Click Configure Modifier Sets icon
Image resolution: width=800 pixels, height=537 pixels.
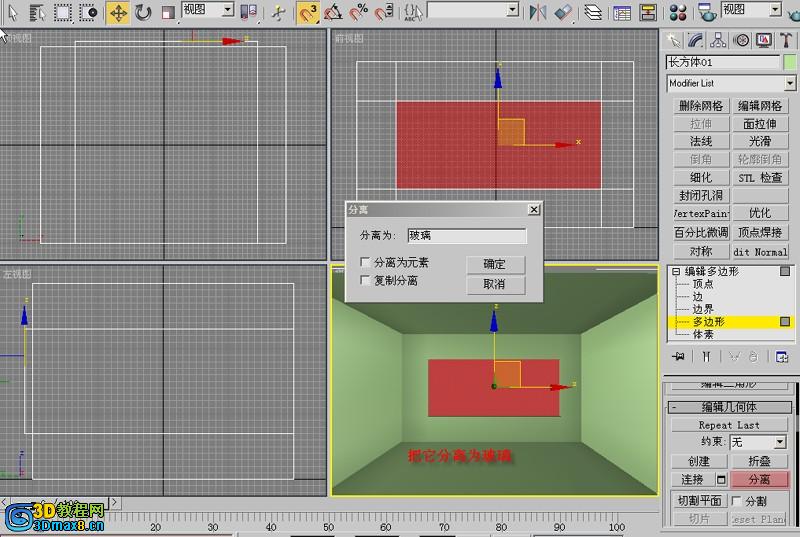782,356
